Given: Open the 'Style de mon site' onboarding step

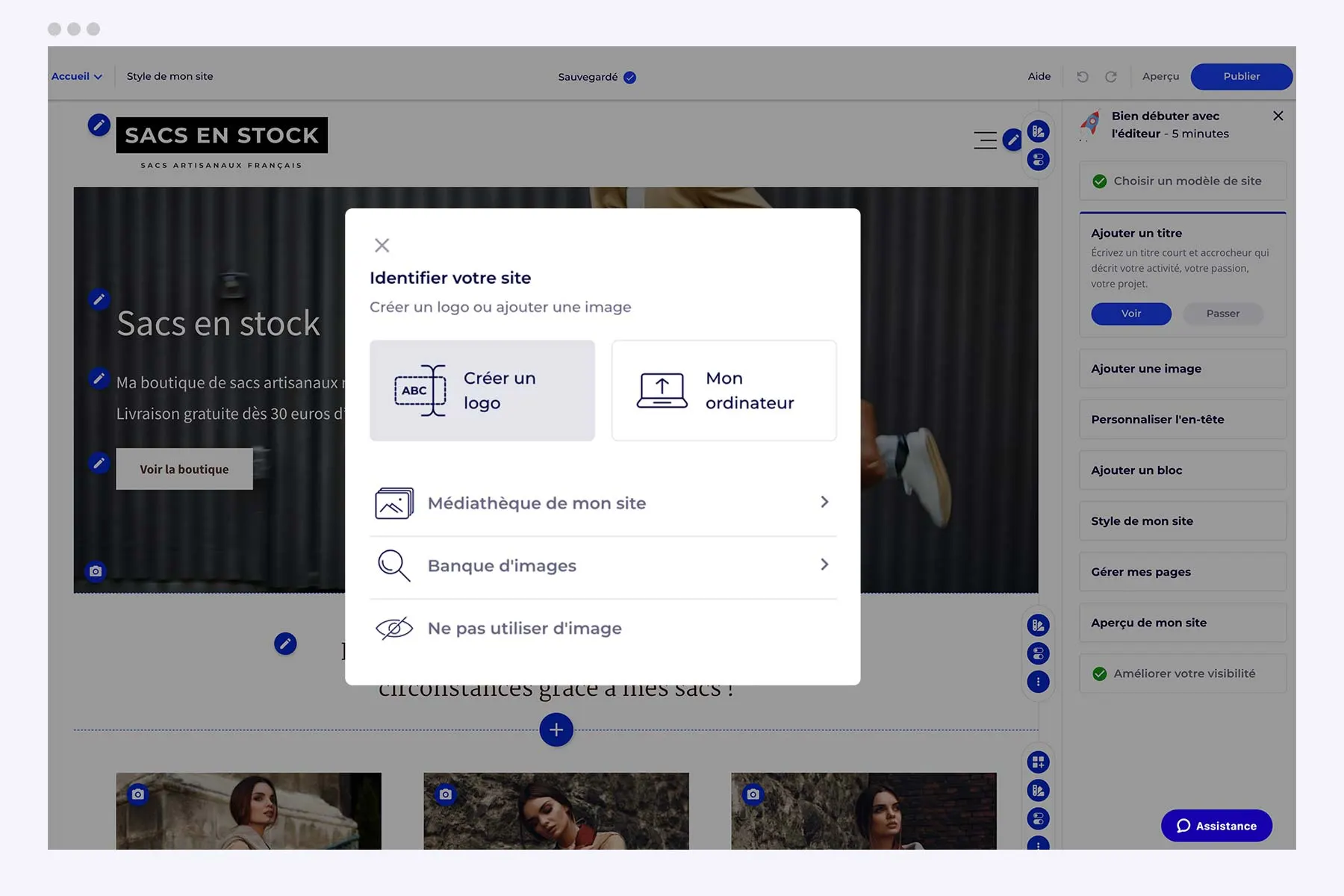Looking at the screenshot, I should click(x=1183, y=520).
